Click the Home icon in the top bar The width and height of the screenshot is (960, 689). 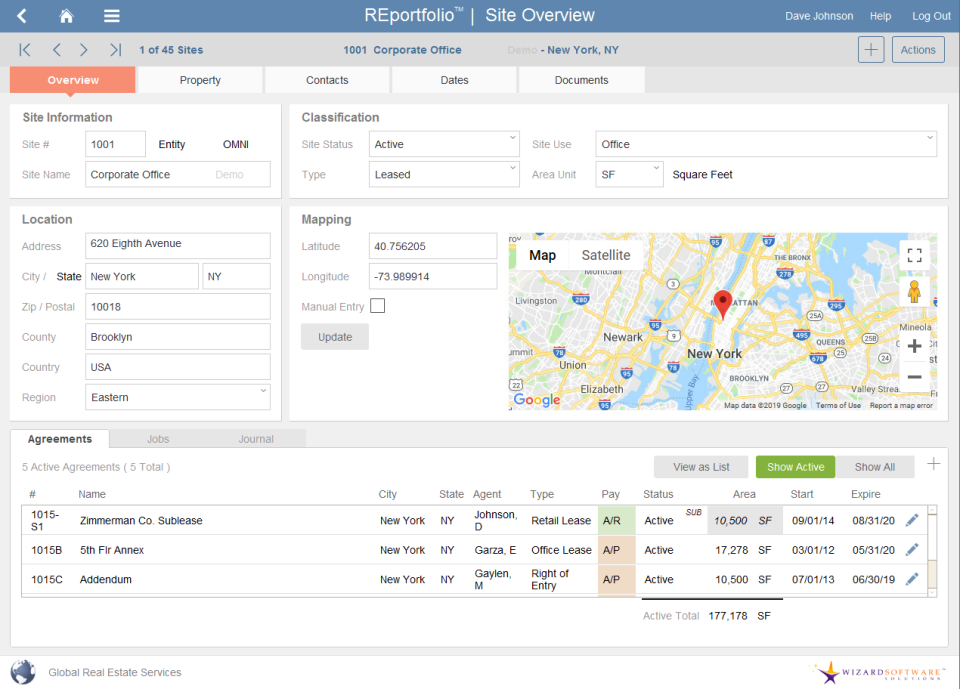pyautogui.click(x=66, y=16)
